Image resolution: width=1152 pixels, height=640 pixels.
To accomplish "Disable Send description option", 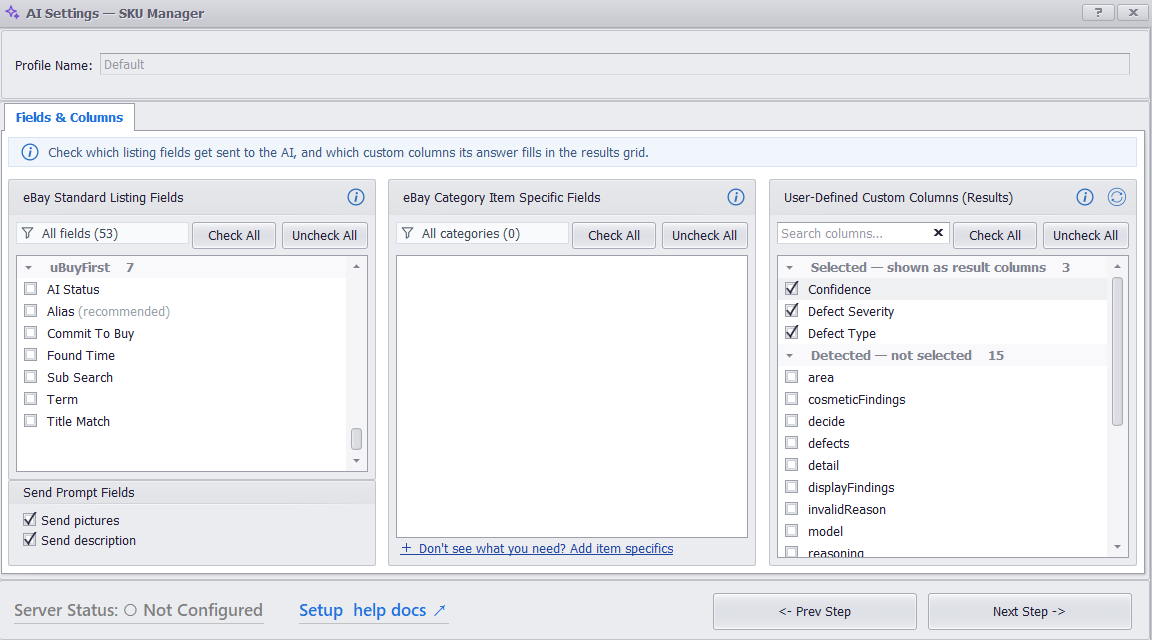I will (30, 539).
